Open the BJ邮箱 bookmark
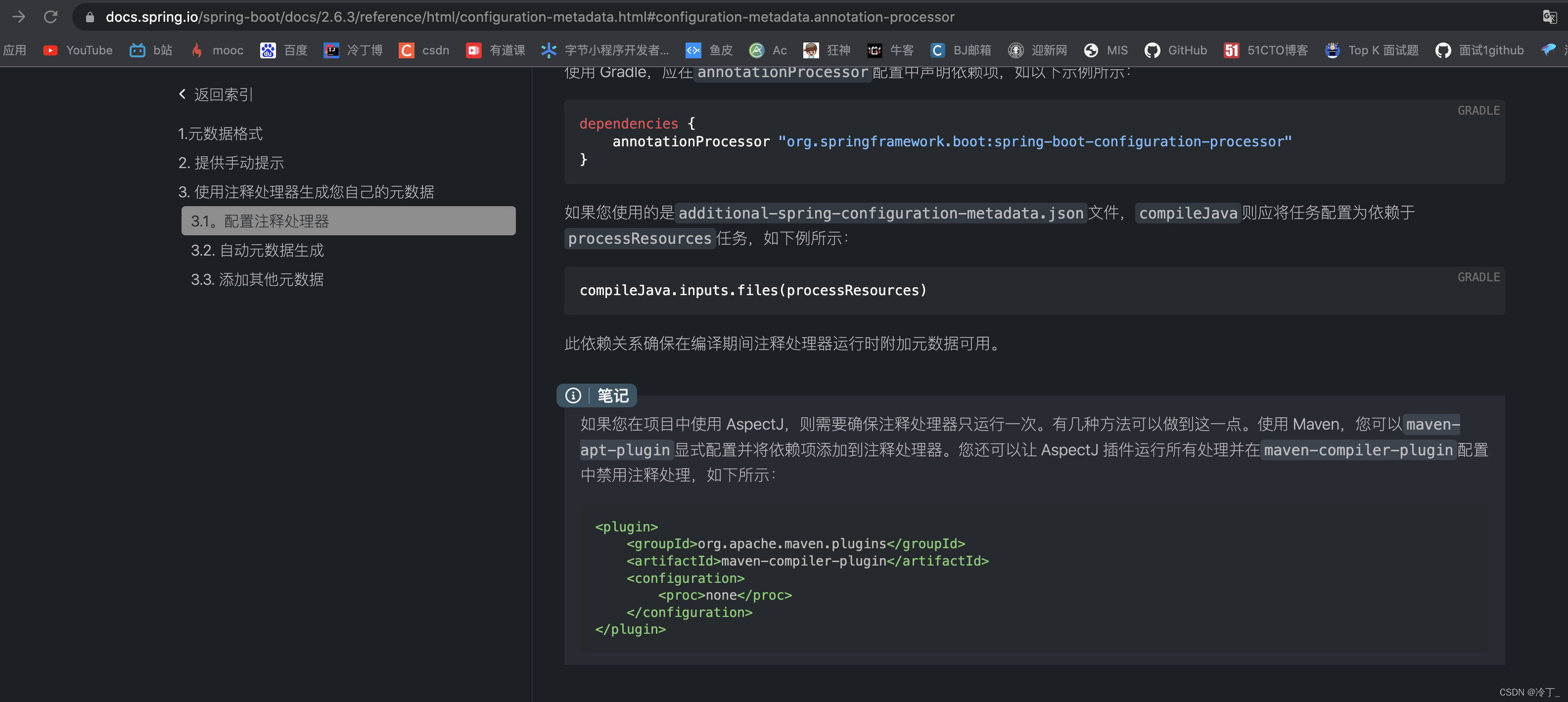This screenshot has height=702, width=1568. click(x=961, y=50)
